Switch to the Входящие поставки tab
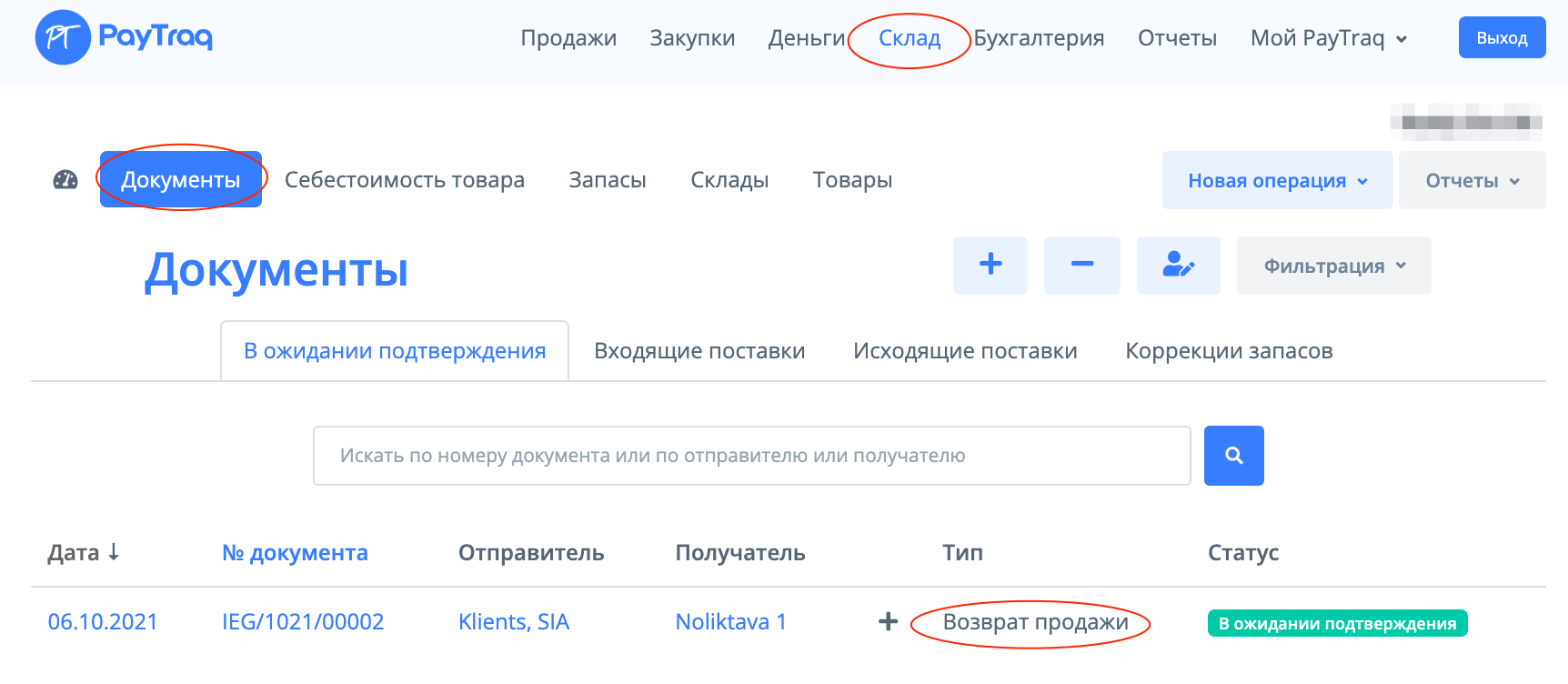 699,351
